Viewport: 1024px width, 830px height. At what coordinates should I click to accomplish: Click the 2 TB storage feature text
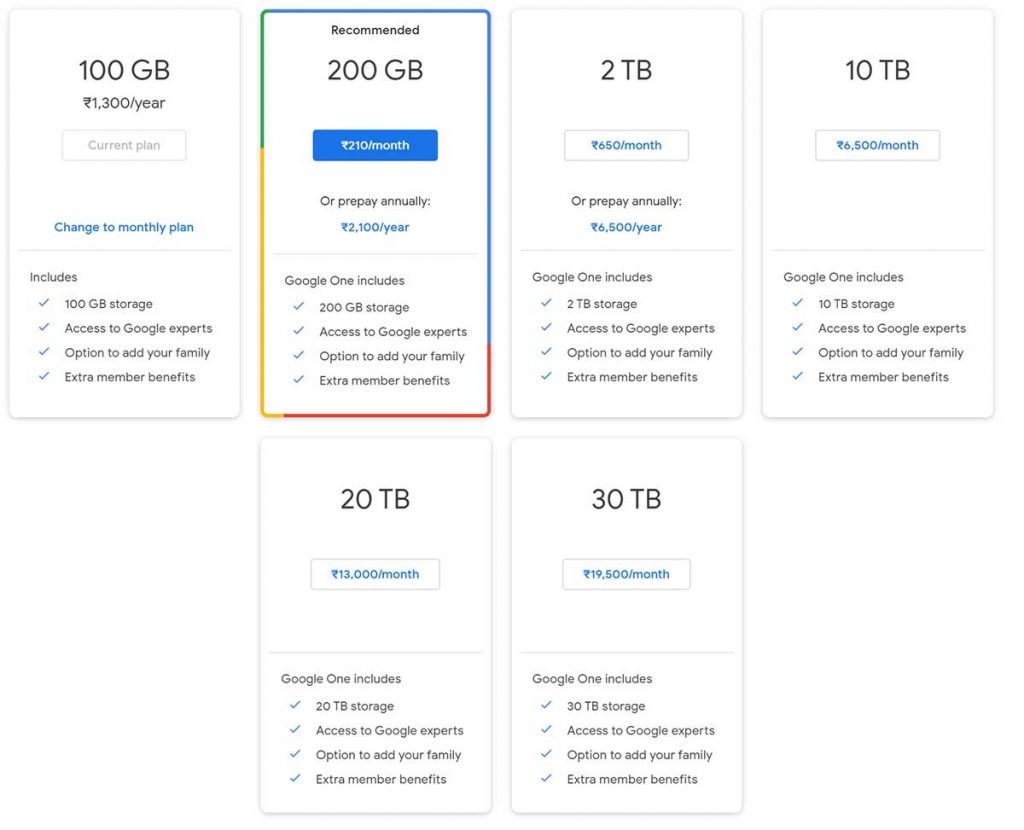point(602,304)
